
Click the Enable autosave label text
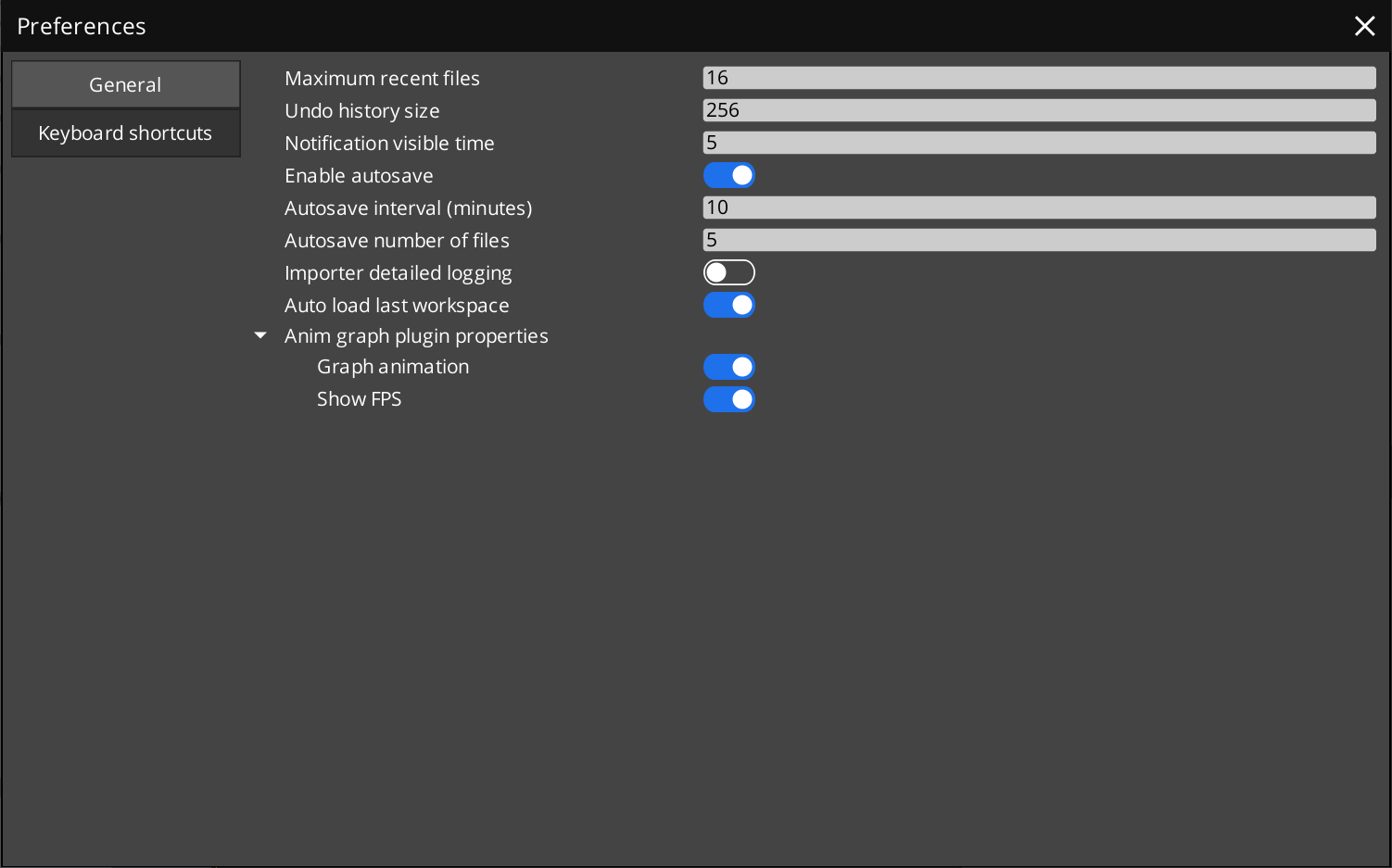coord(359,175)
